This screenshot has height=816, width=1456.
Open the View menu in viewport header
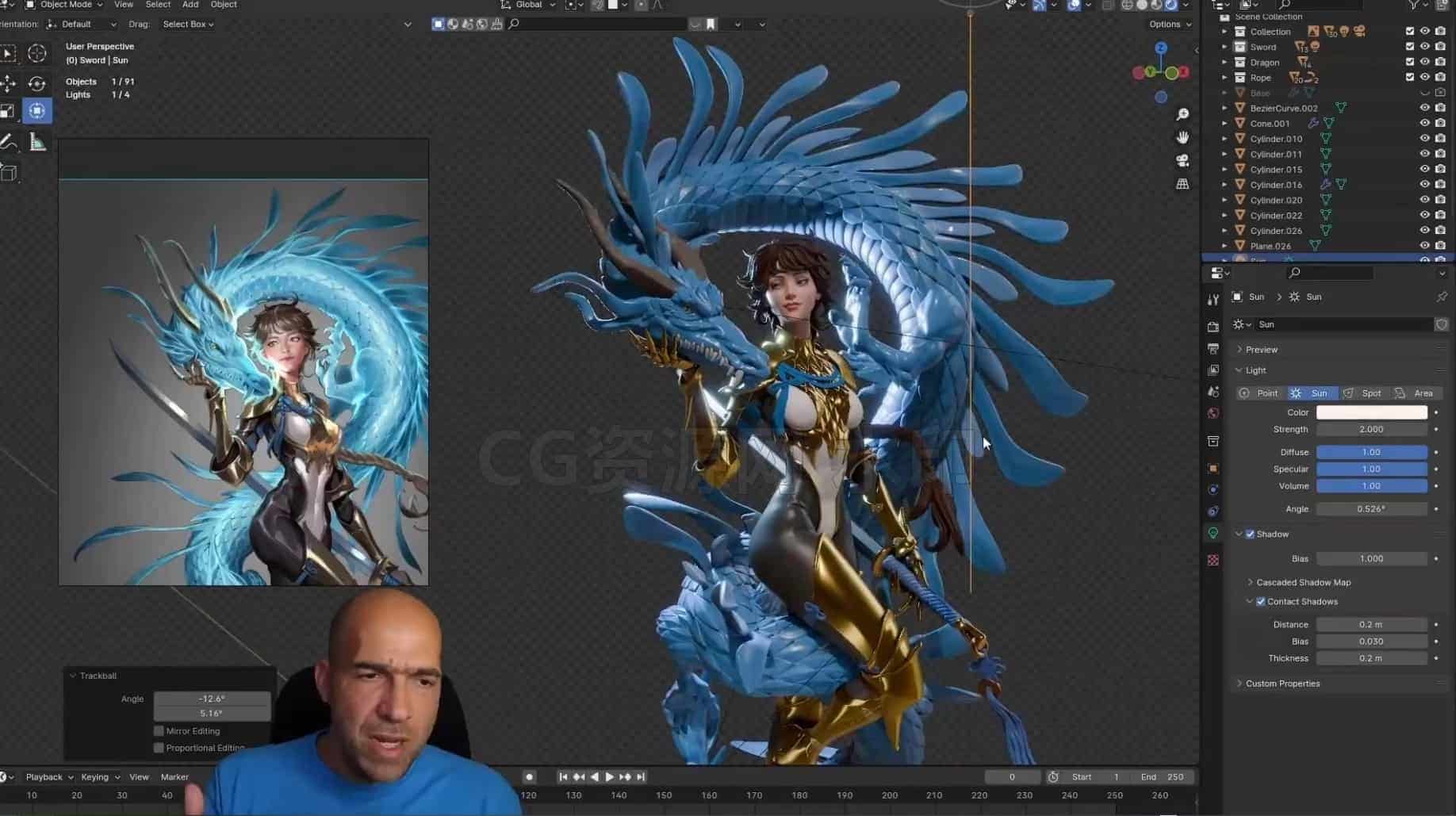[x=124, y=5]
